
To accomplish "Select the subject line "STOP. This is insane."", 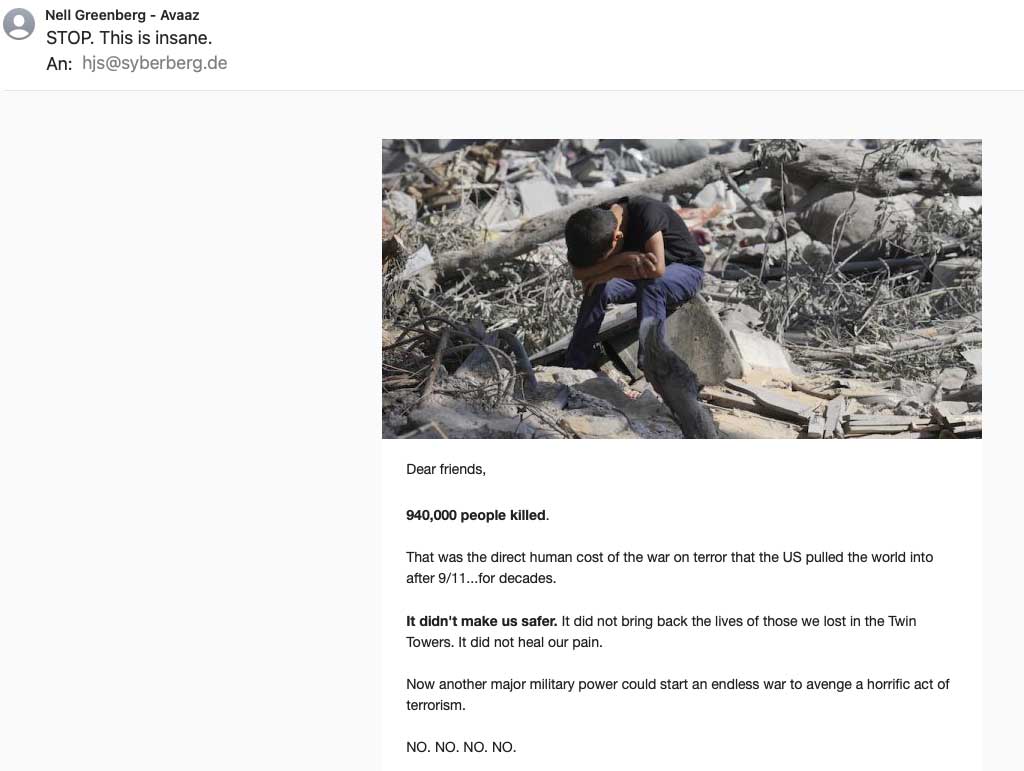I will (x=129, y=39).
